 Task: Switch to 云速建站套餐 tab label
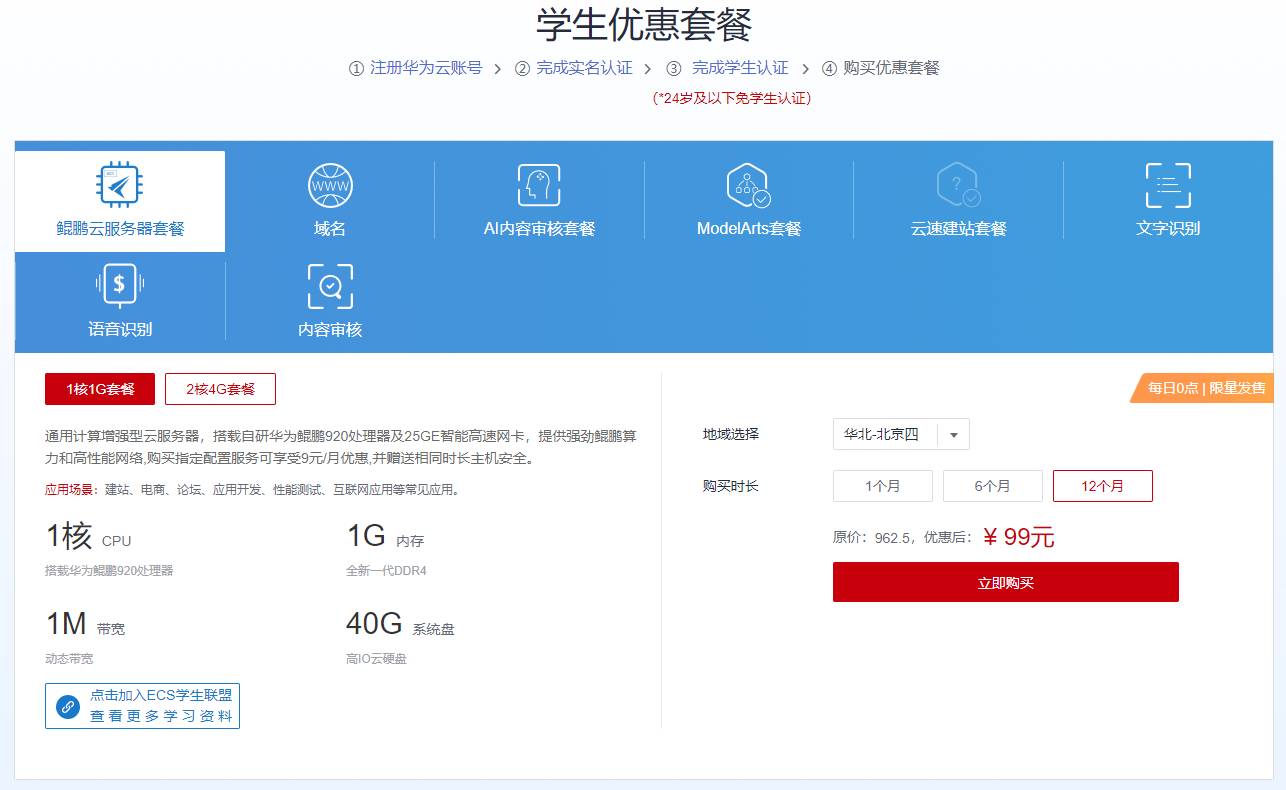pos(958,228)
